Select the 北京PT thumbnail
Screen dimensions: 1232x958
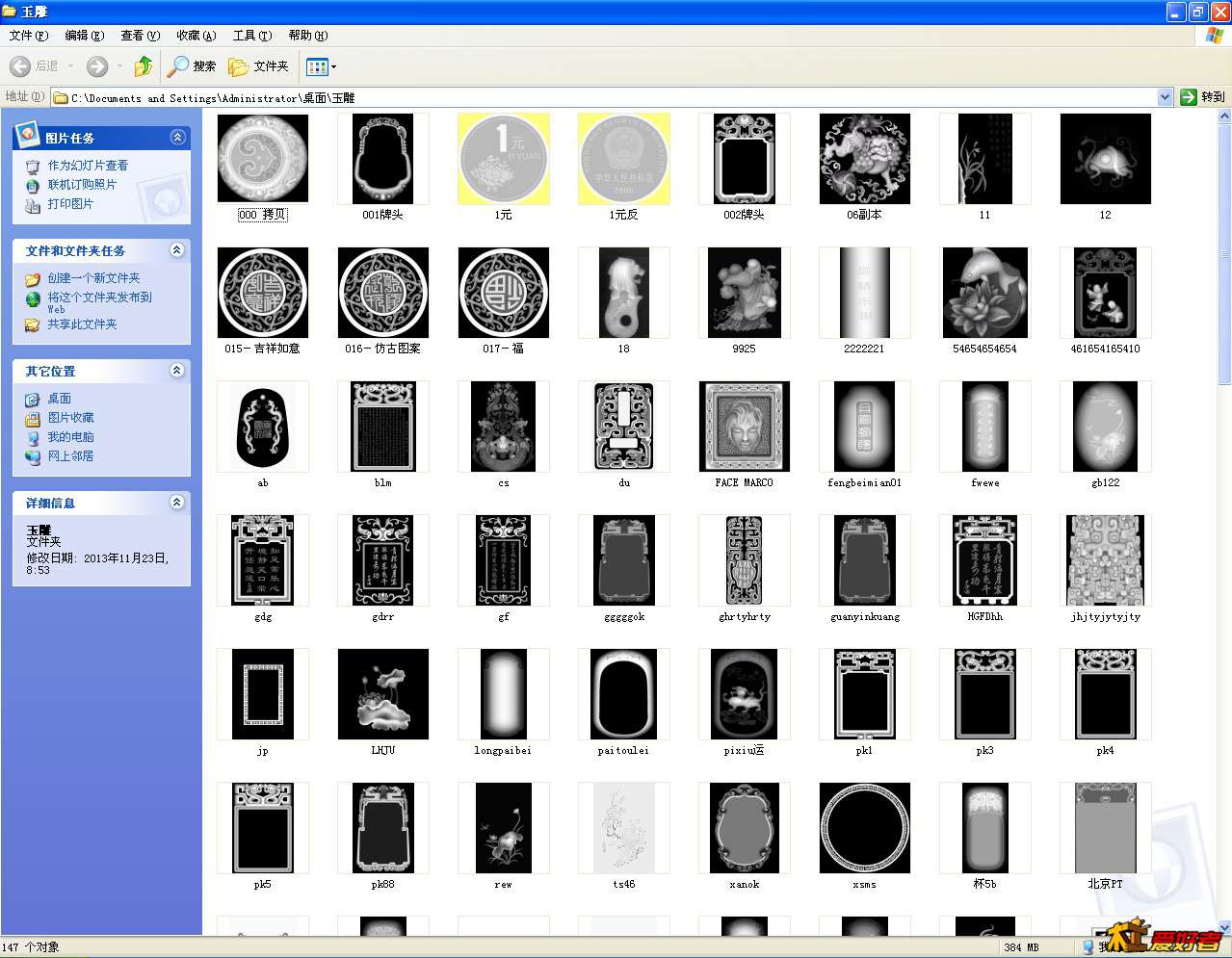click(1106, 828)
